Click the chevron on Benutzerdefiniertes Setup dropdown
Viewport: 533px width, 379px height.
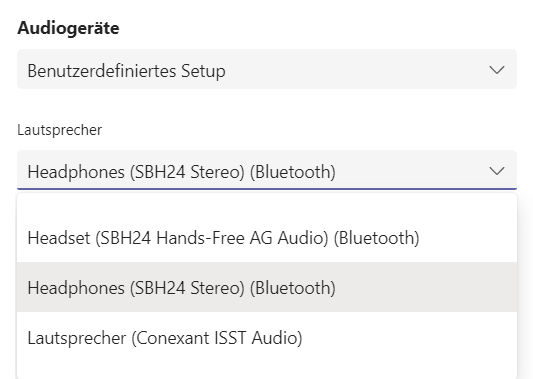coord(497,70)
